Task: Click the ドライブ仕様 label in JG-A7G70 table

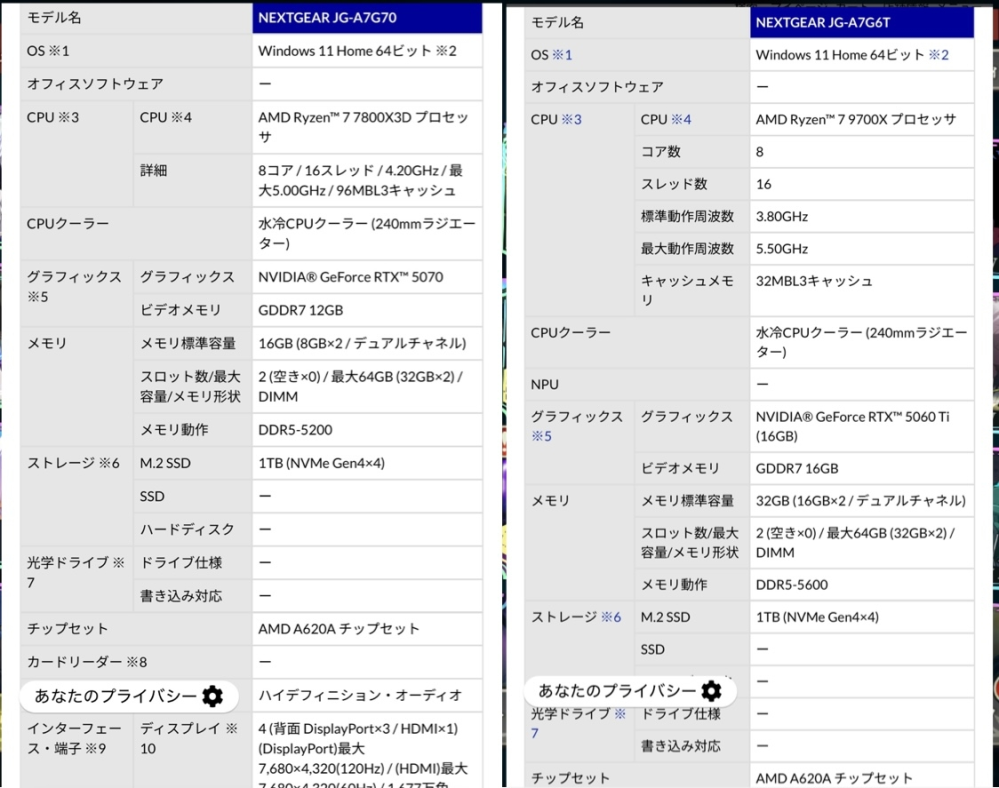Action: click(181, 562)
